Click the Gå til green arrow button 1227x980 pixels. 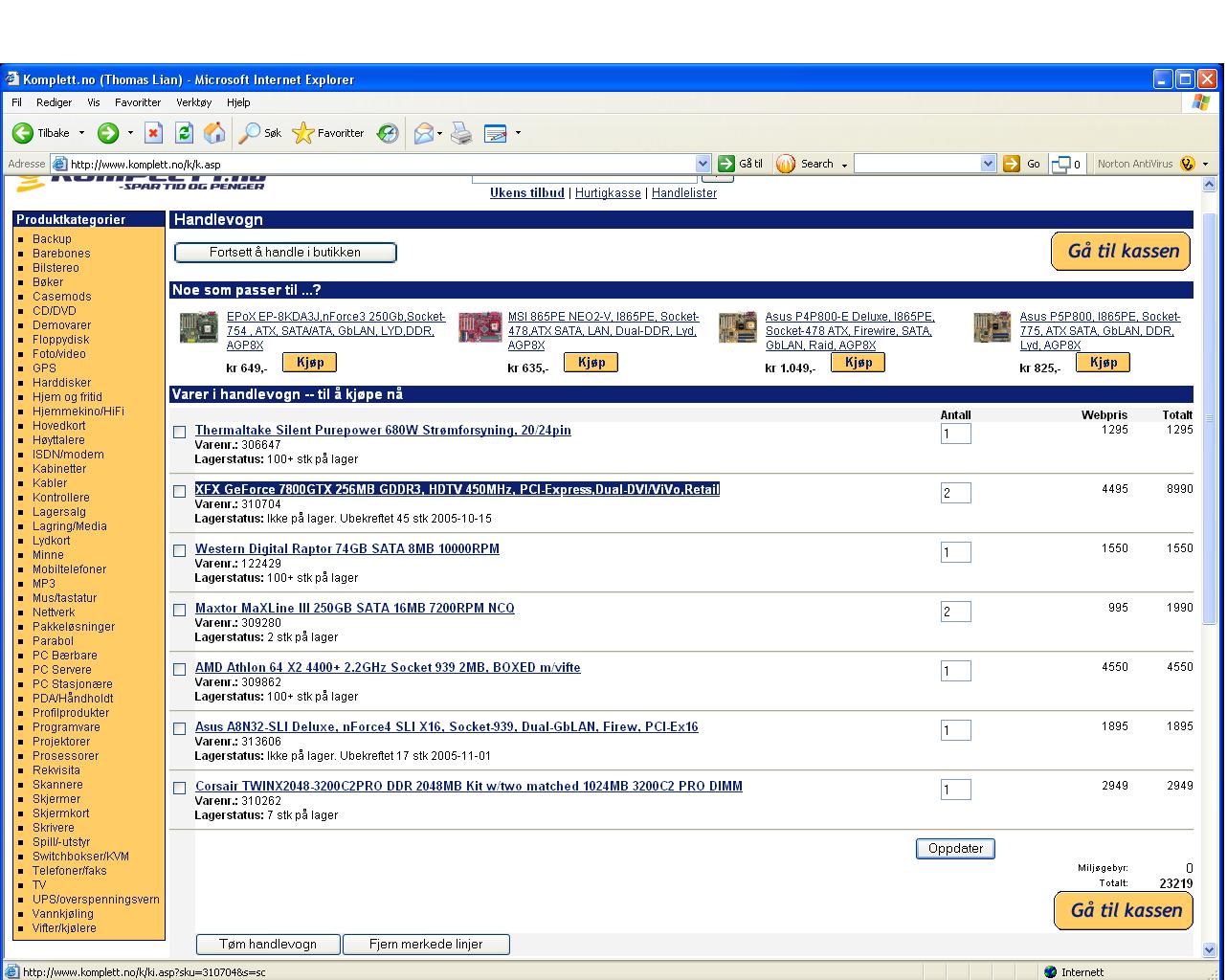(726, 164)
